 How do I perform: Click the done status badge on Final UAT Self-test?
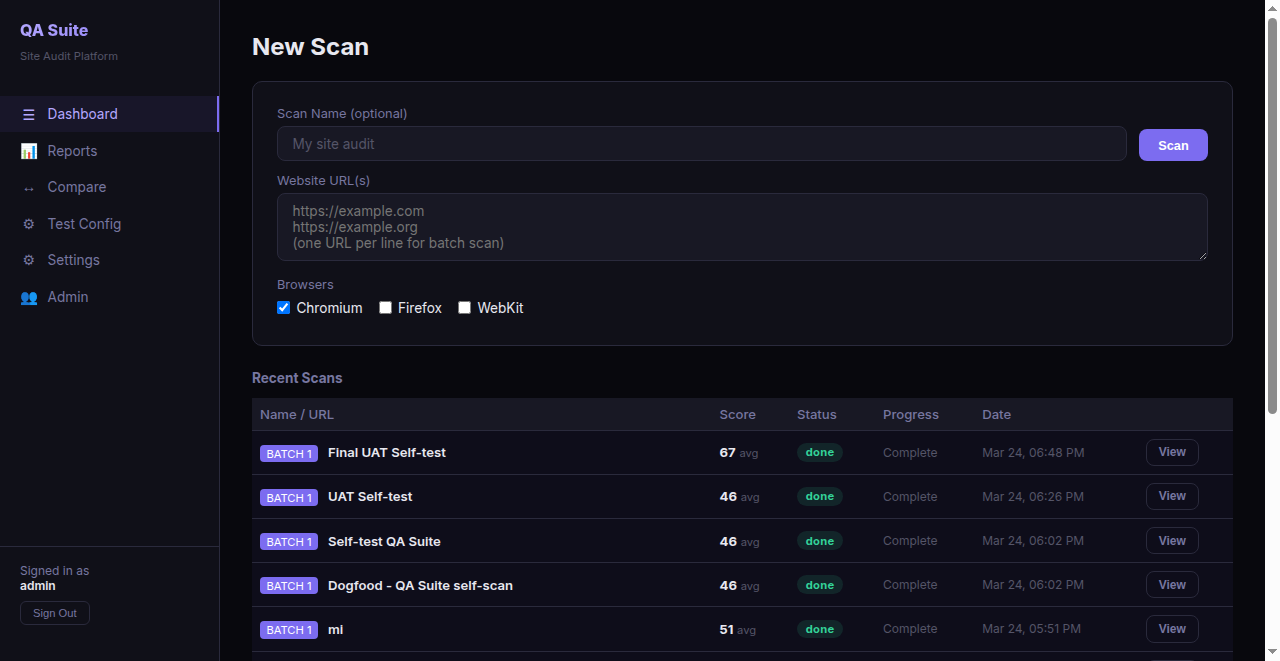819,452
